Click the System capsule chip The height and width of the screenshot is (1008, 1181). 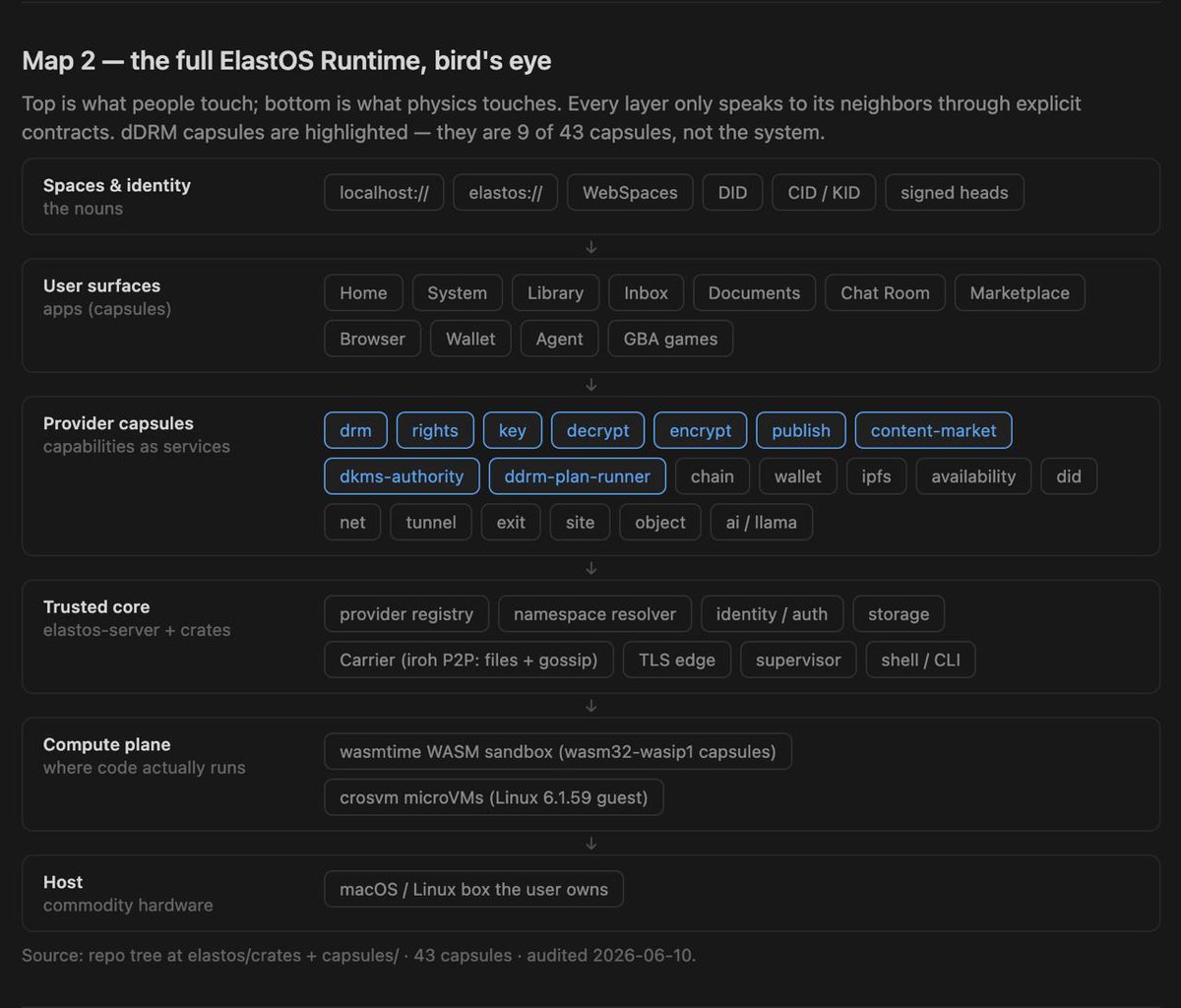[457, 292]
